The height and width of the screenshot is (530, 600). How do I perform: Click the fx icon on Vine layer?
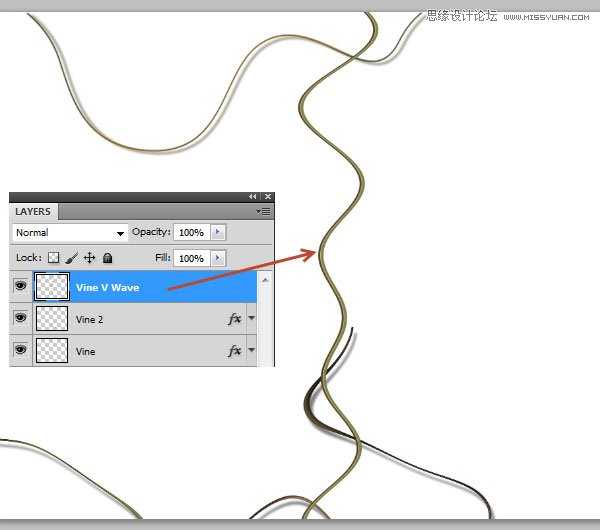point(235,350)
